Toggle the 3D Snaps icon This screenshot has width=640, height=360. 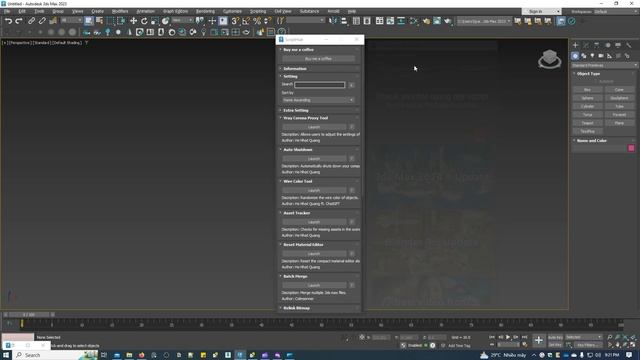pyautogui.click(x=235, y=21)
